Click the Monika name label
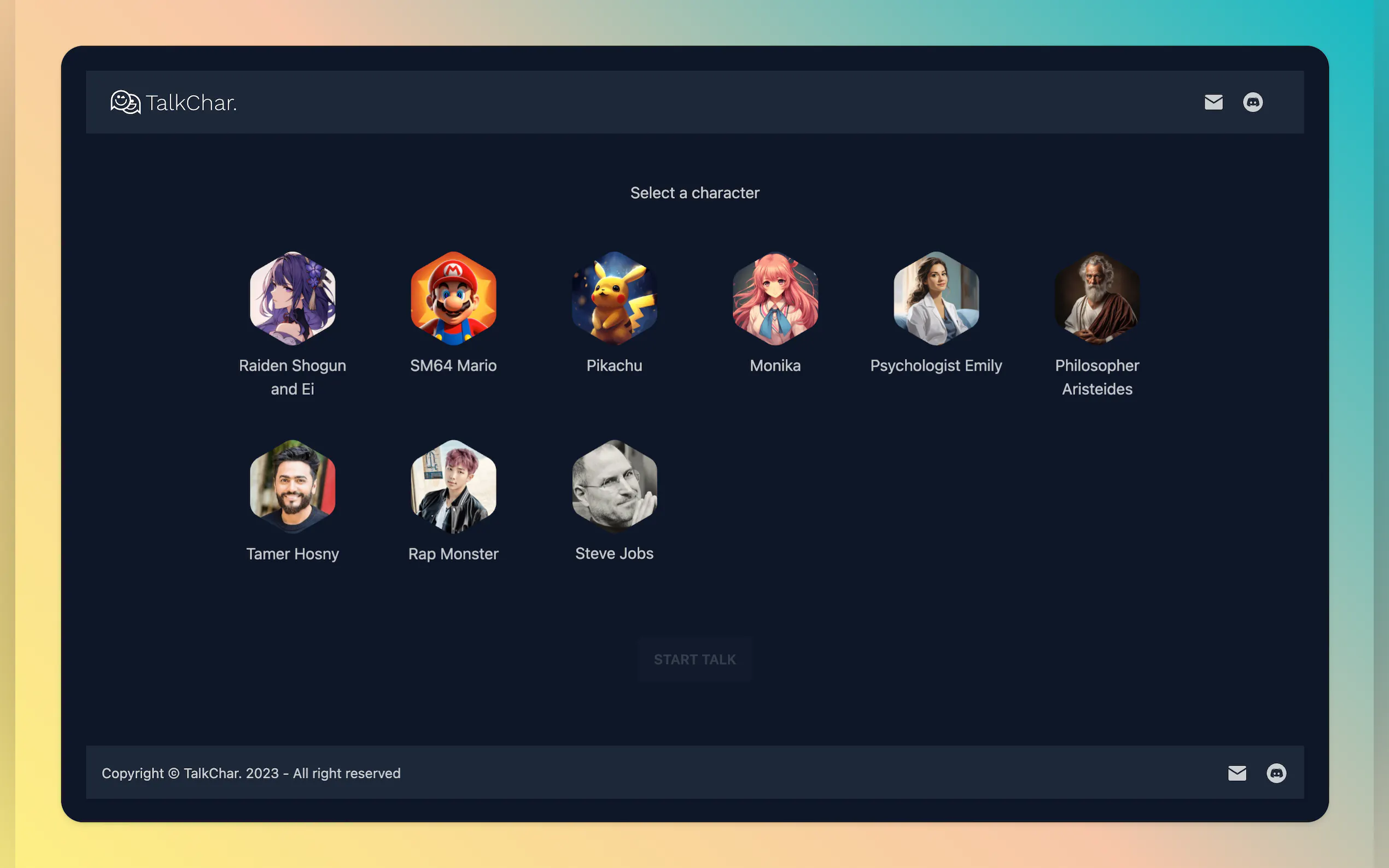This screenshot has height=868, width=1389. (x=774, y=366)
